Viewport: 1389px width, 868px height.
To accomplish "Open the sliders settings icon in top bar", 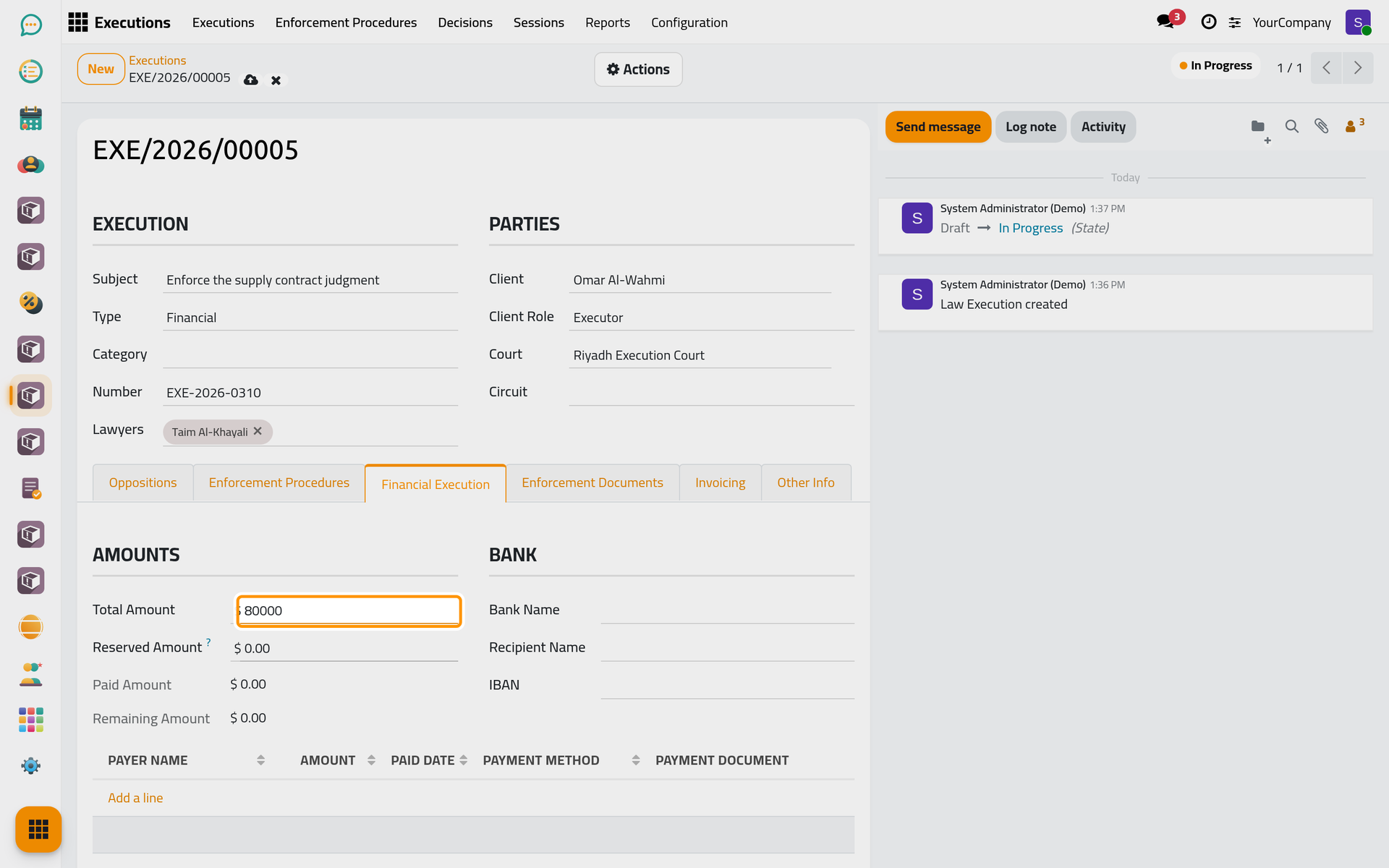I will [x=1235, y=22].
